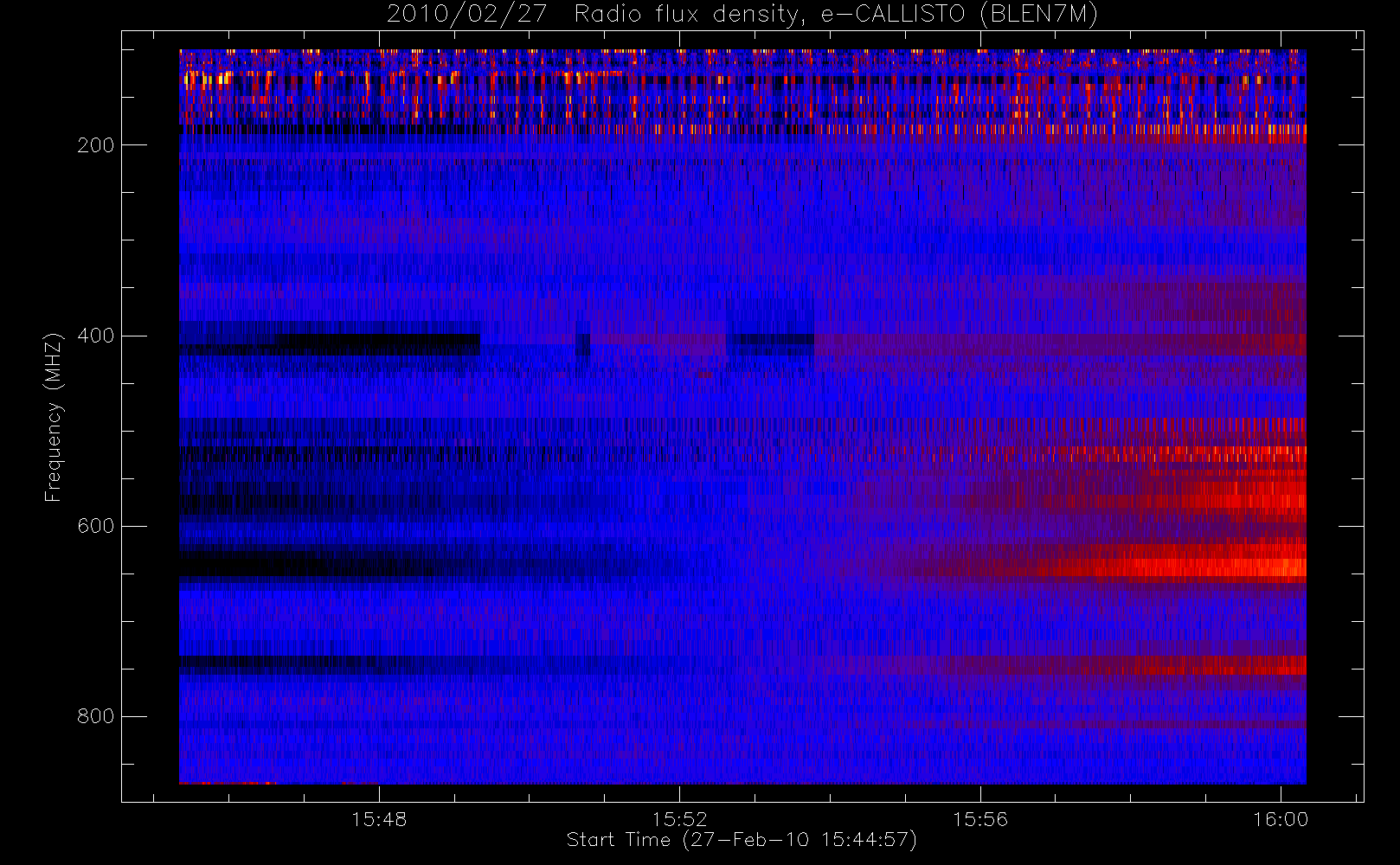Click the 800 frequency tick label
The height and width of the screenshot is (865, 1400).
pos(96,716)
